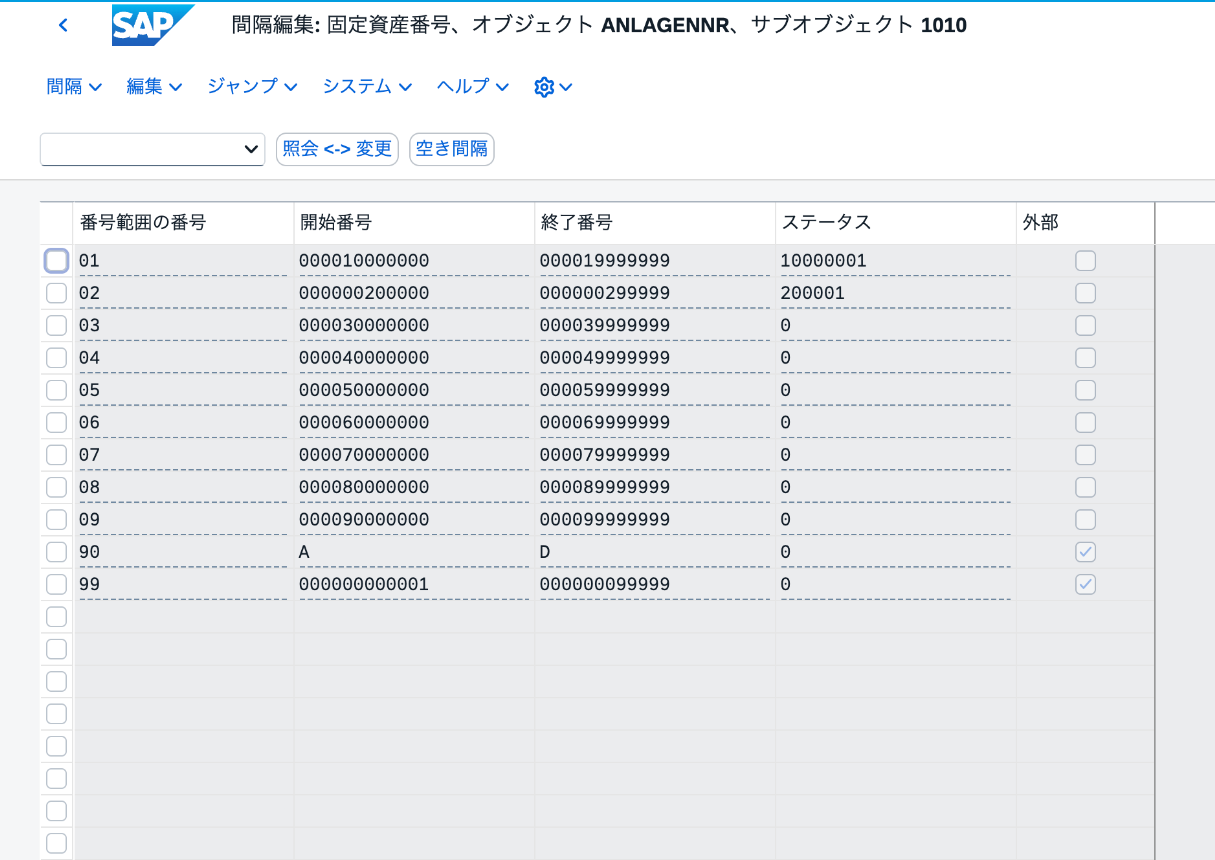Screen dimensions: 1215x860
Task: Toggle 外部 checkbox for range 90
Action: (1085, 552)
